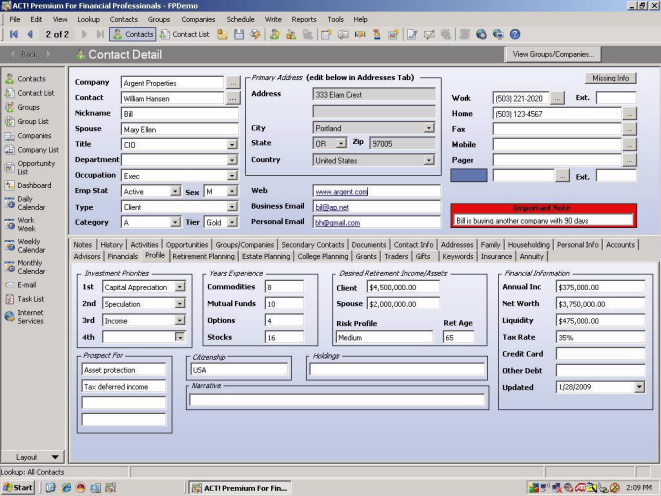Open the Type dropdown showing Client
Screen dimensions: 661x496
[x=232, y=207]
